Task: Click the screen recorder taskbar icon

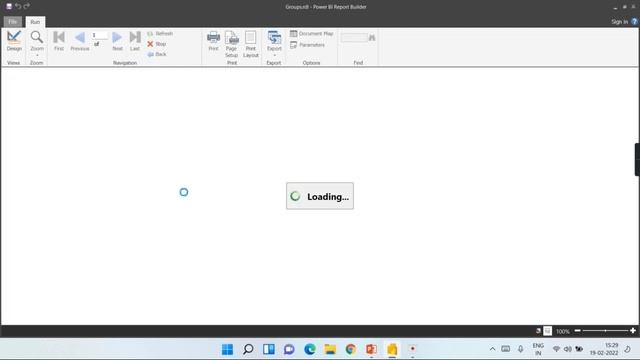Action: point(412,349)
